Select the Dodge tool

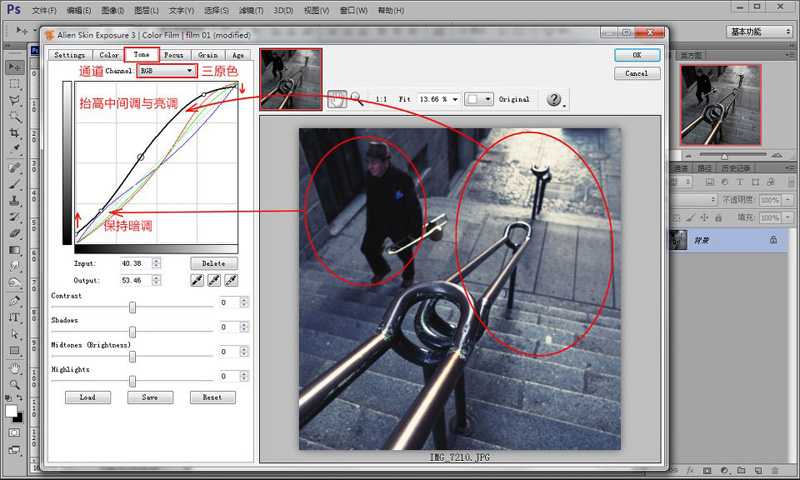tap(14, 283)
